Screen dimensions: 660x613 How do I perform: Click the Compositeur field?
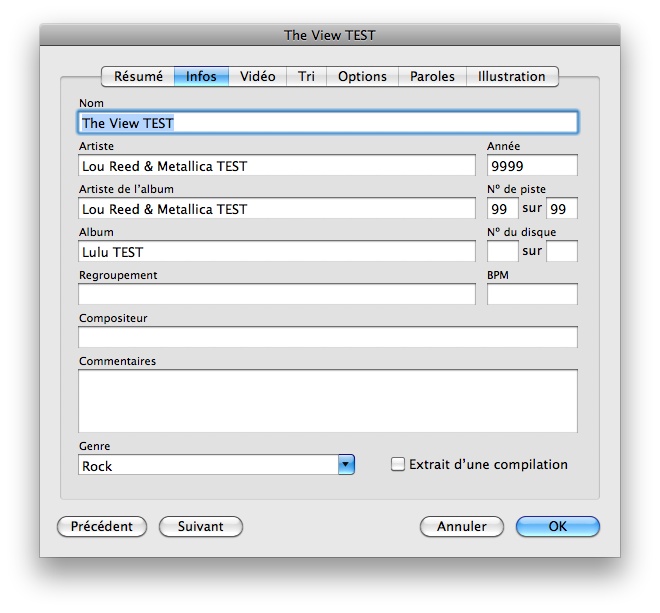tap(328, 337)
